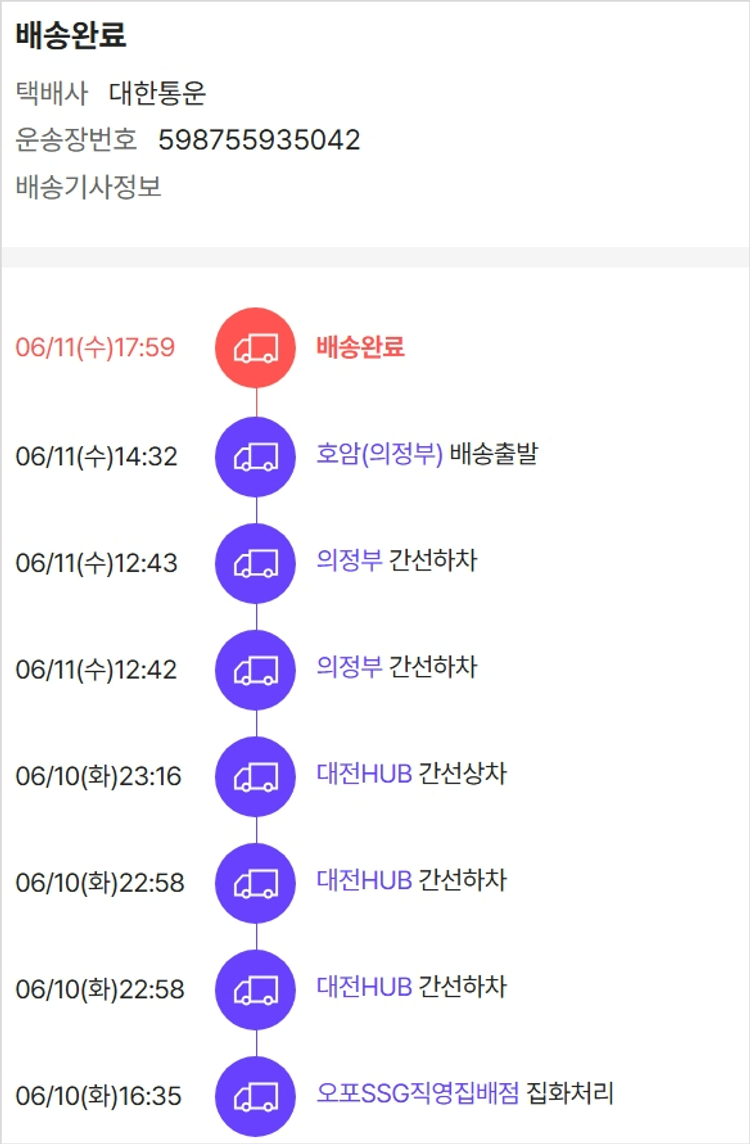Click the 배송기사정보 label
The height and width of the screenshot is (1144, 750).
(x=89, y=187)
